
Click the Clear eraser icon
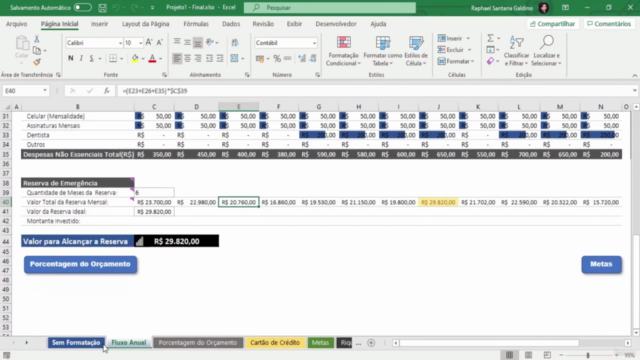(x=490, y=61)
